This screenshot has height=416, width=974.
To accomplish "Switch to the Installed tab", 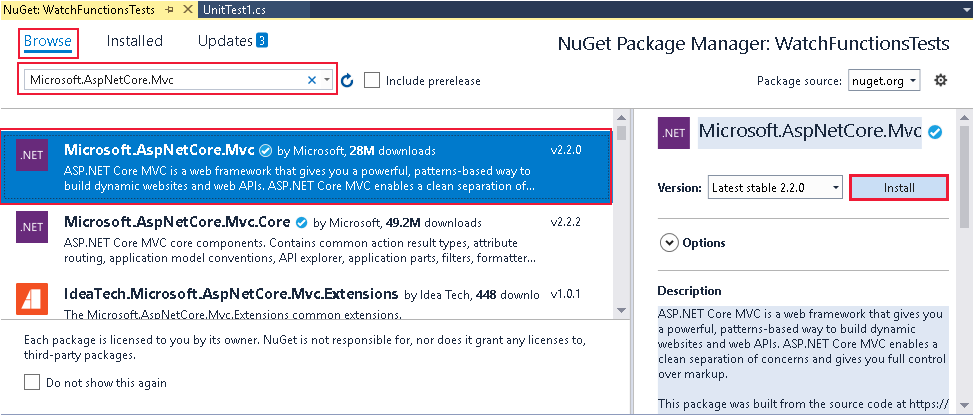I will tap(135, 41).
